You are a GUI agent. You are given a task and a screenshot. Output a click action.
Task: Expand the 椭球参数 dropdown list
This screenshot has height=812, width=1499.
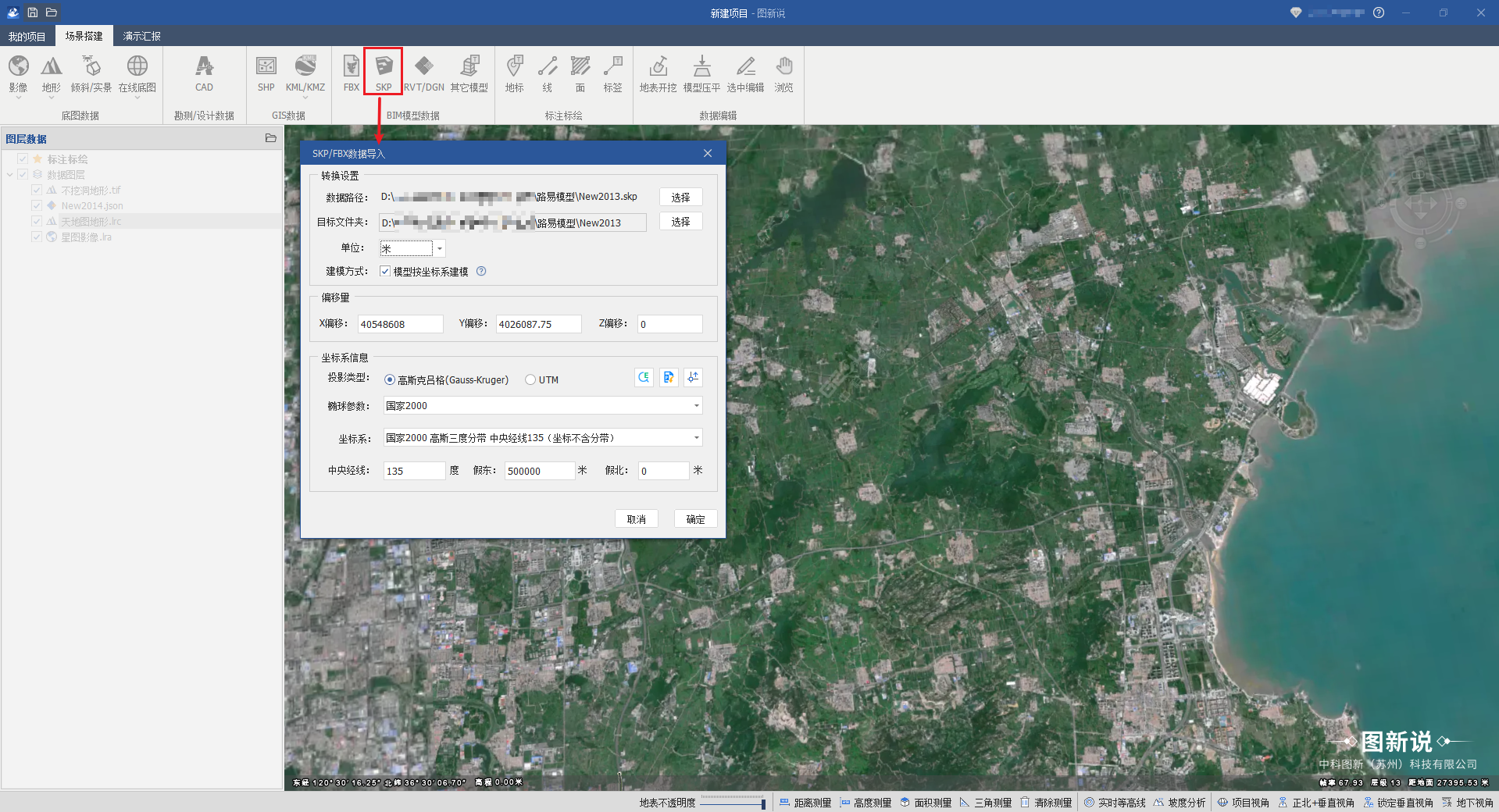(696, 406)
